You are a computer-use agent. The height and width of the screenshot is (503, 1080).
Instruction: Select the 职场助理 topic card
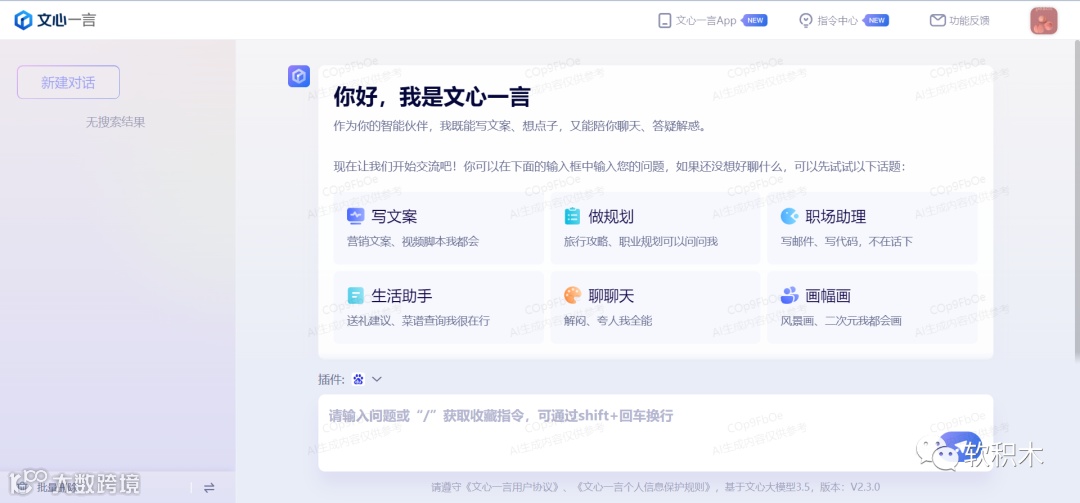872,228
